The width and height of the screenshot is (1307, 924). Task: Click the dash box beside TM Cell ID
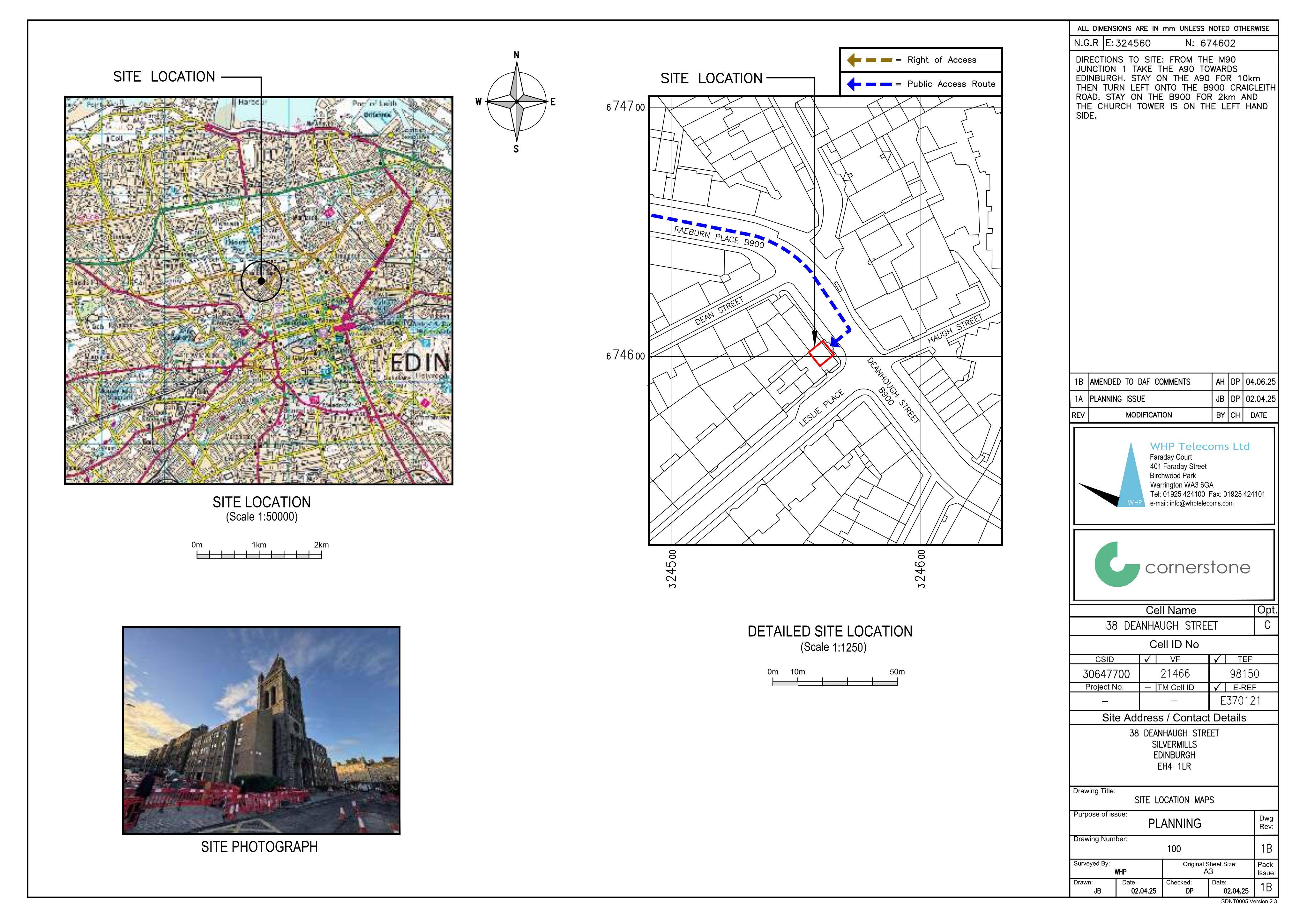click(x=1148, y=687)
